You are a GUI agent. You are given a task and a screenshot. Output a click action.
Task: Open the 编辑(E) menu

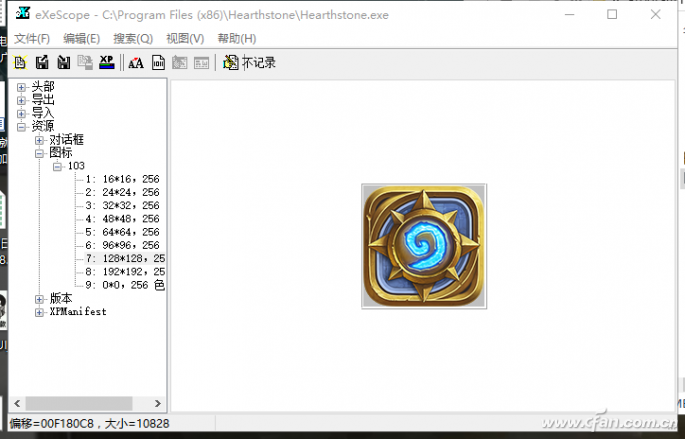(82, 38)
